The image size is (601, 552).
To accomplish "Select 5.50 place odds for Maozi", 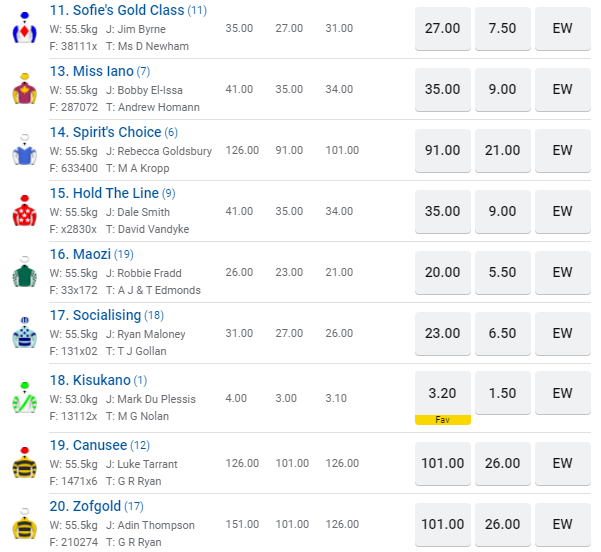I will [503, 273].
